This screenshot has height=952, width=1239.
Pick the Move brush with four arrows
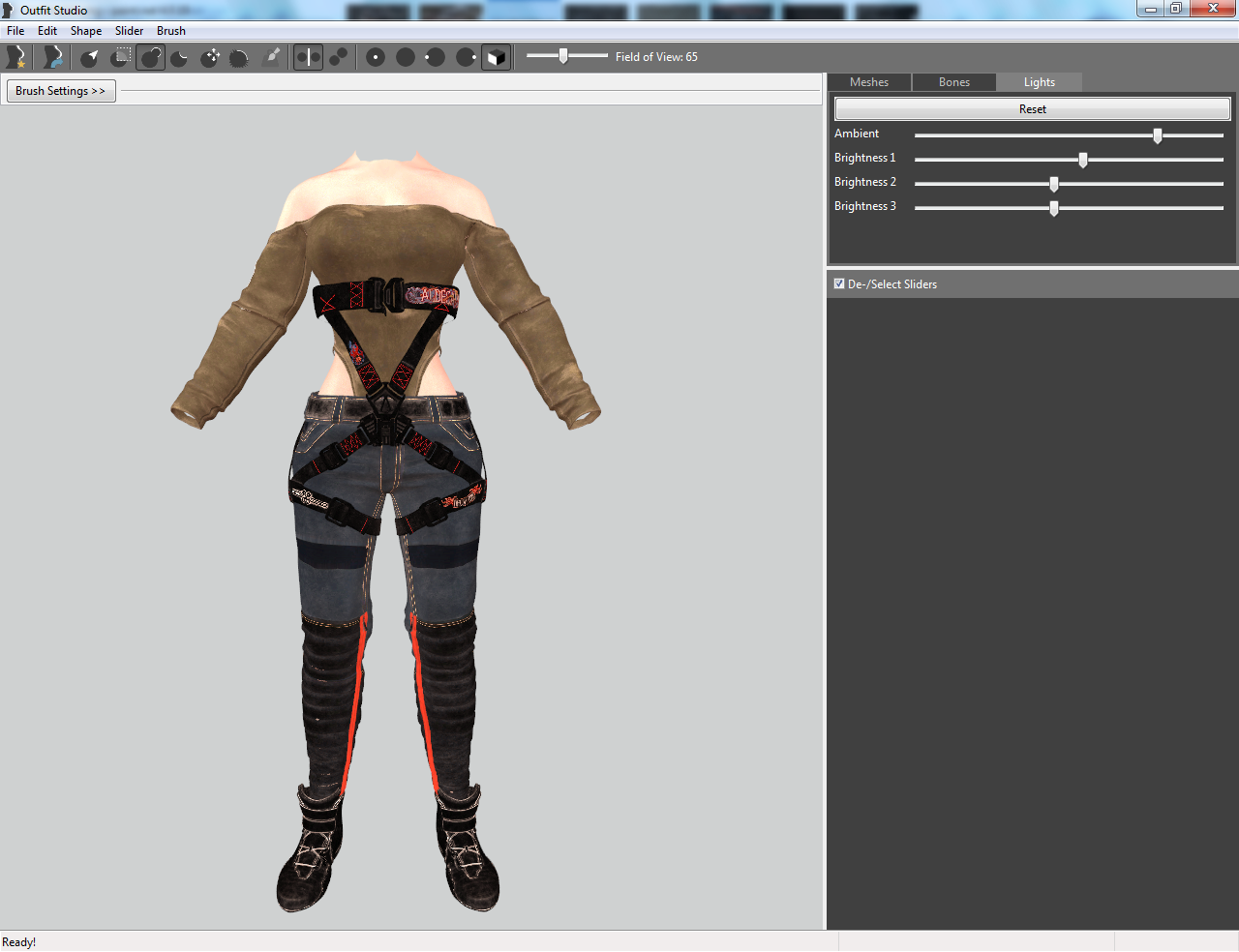(210, 57)
